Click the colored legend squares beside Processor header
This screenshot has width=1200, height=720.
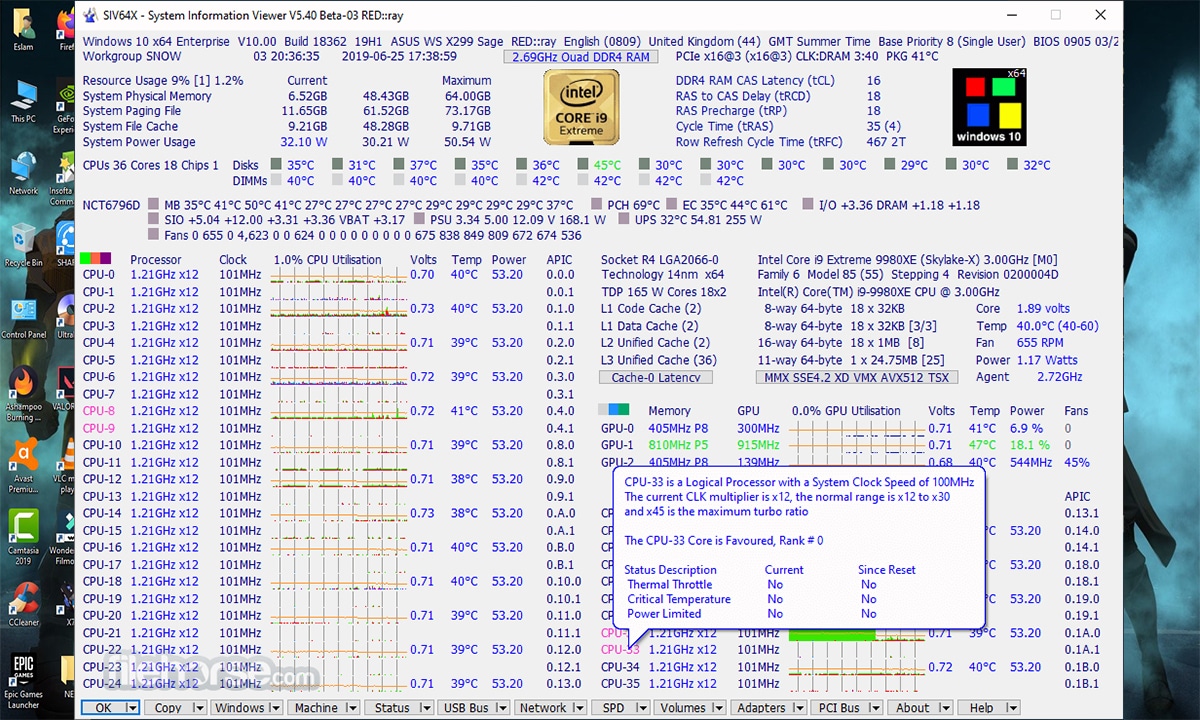97,257
